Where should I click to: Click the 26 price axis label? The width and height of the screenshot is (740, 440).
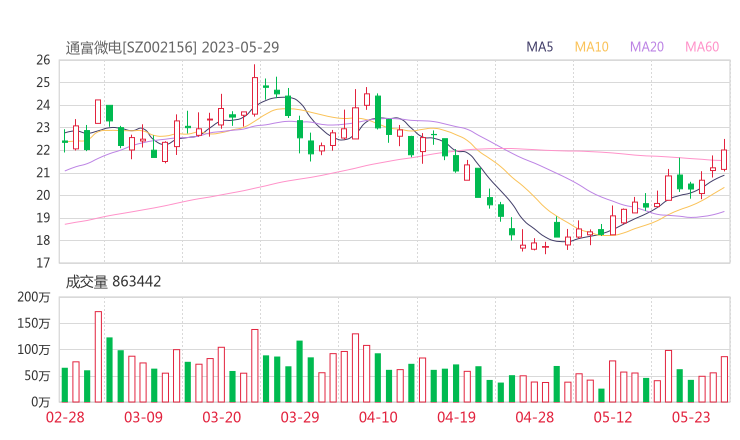pos(43,60)
